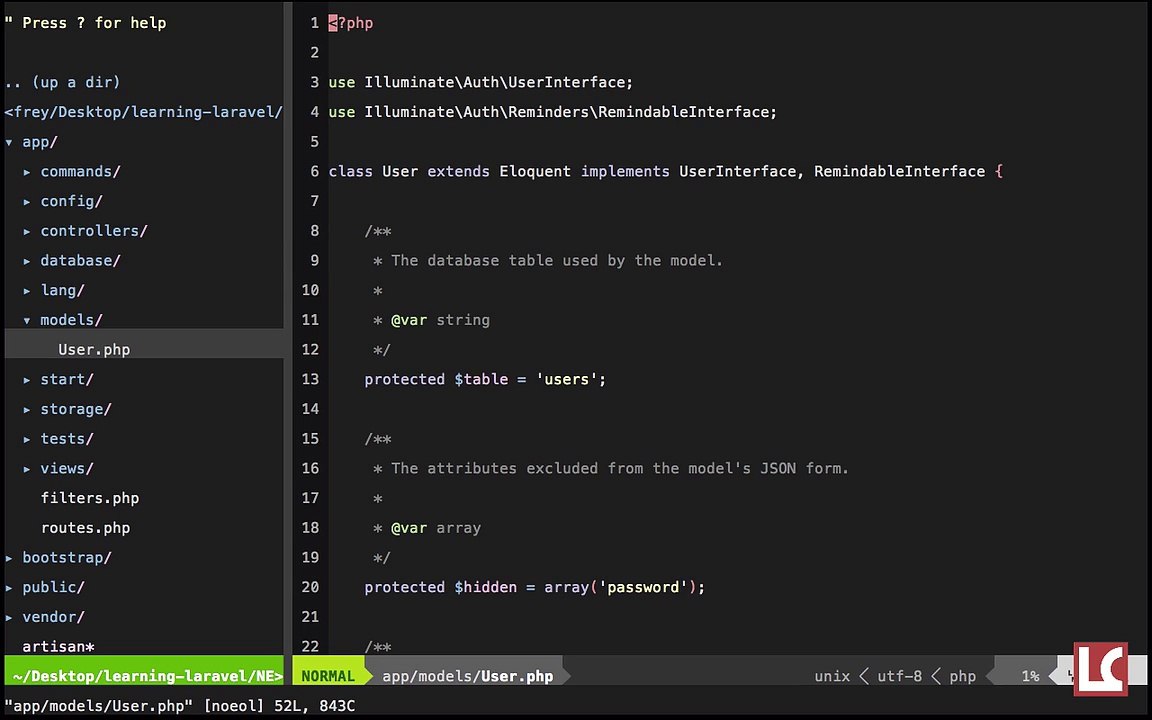Viewport: 1152px width, 720px height.
Task: Click app/models/User.php in status line
Action: click(x=467, y=676)
